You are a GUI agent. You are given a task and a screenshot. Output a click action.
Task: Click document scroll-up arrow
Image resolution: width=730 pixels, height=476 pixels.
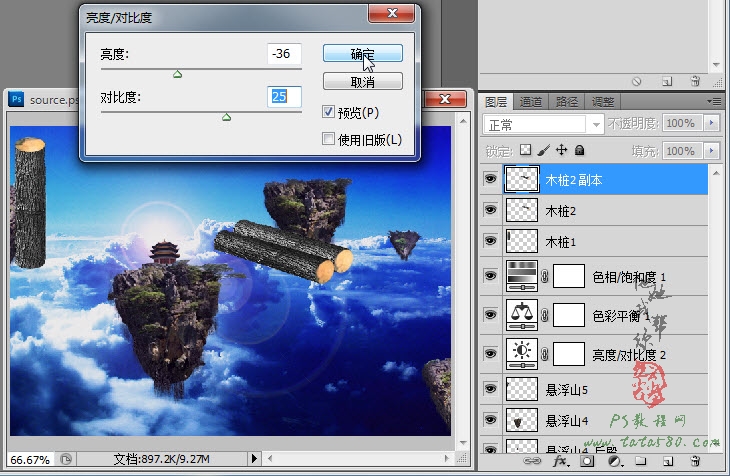tap(463, 121)
